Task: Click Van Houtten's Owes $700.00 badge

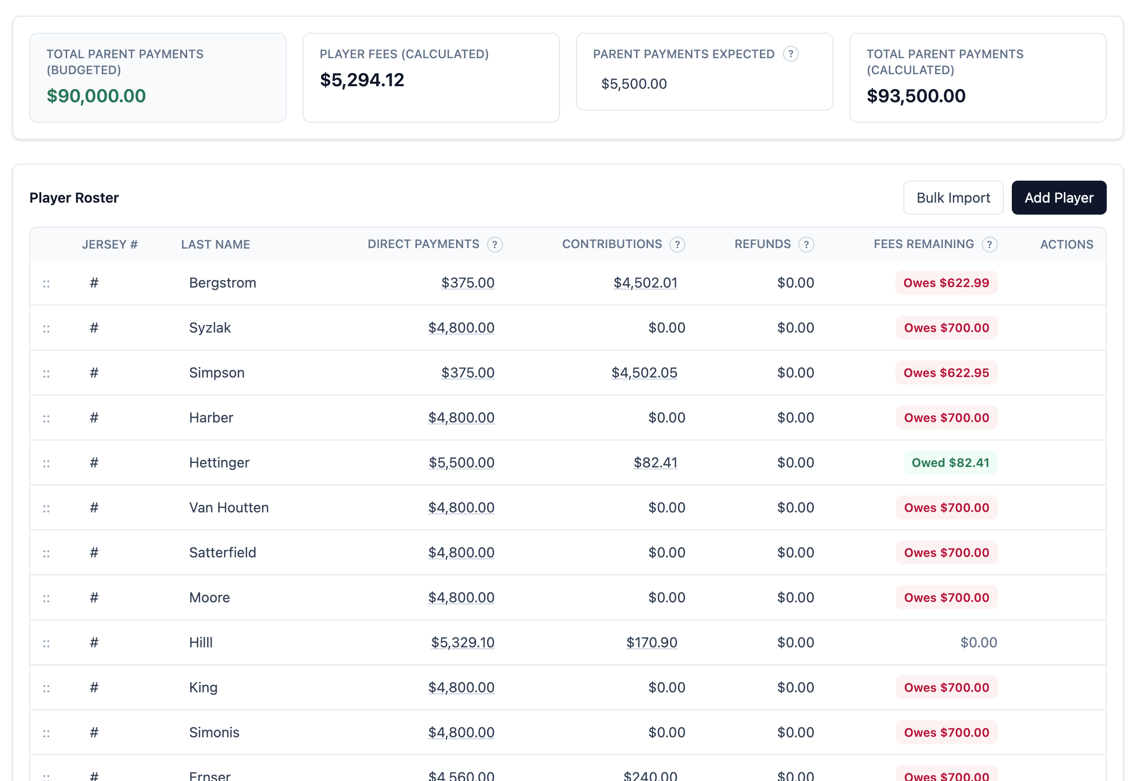Action: tap(946, 508)
